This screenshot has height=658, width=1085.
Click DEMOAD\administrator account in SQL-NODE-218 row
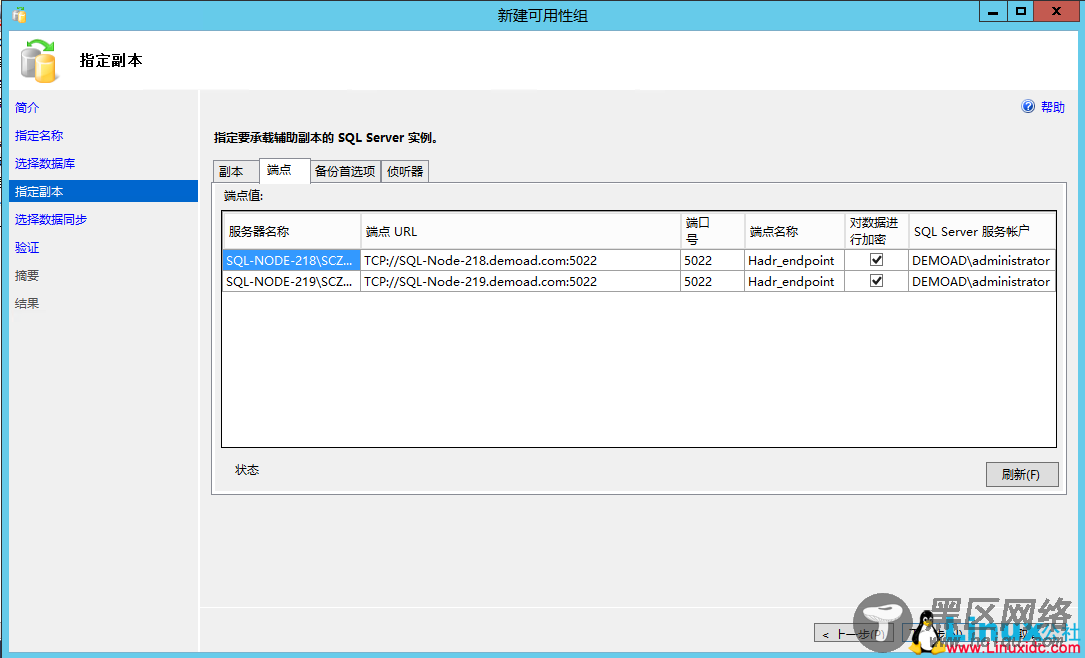click(x=982, y=260)
